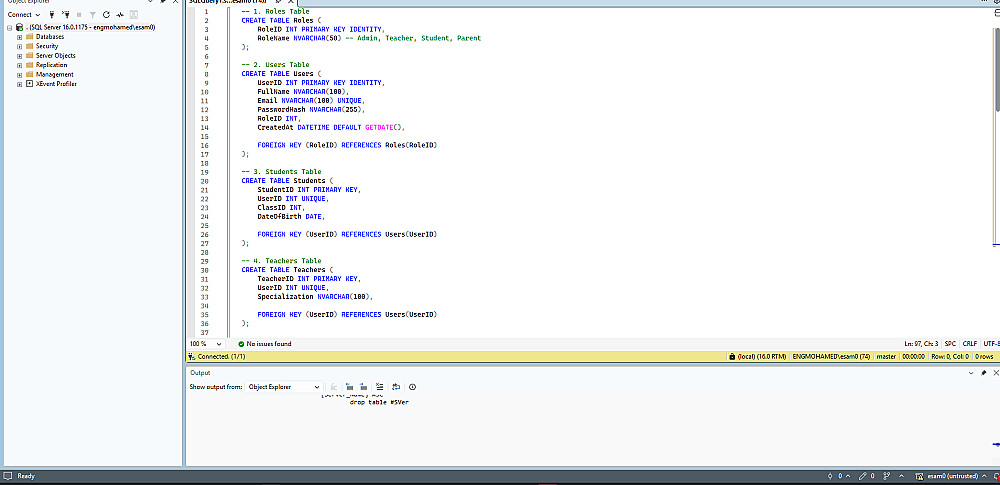Open the Show output from combo box
Image resolution: width=1000 pixels, height=485 pixels.
(x=283, y=387)
